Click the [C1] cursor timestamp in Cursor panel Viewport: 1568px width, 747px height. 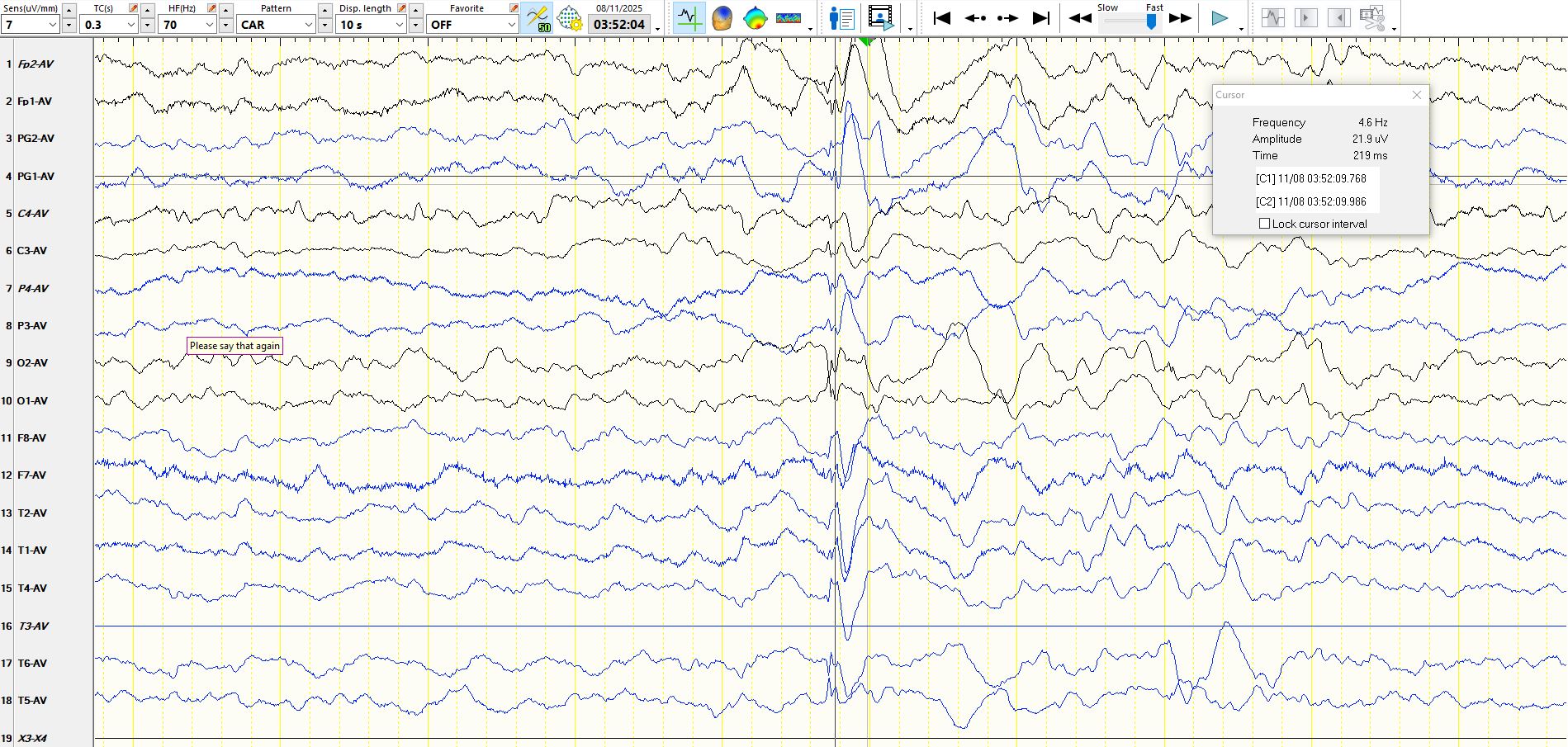(1310, 178)
